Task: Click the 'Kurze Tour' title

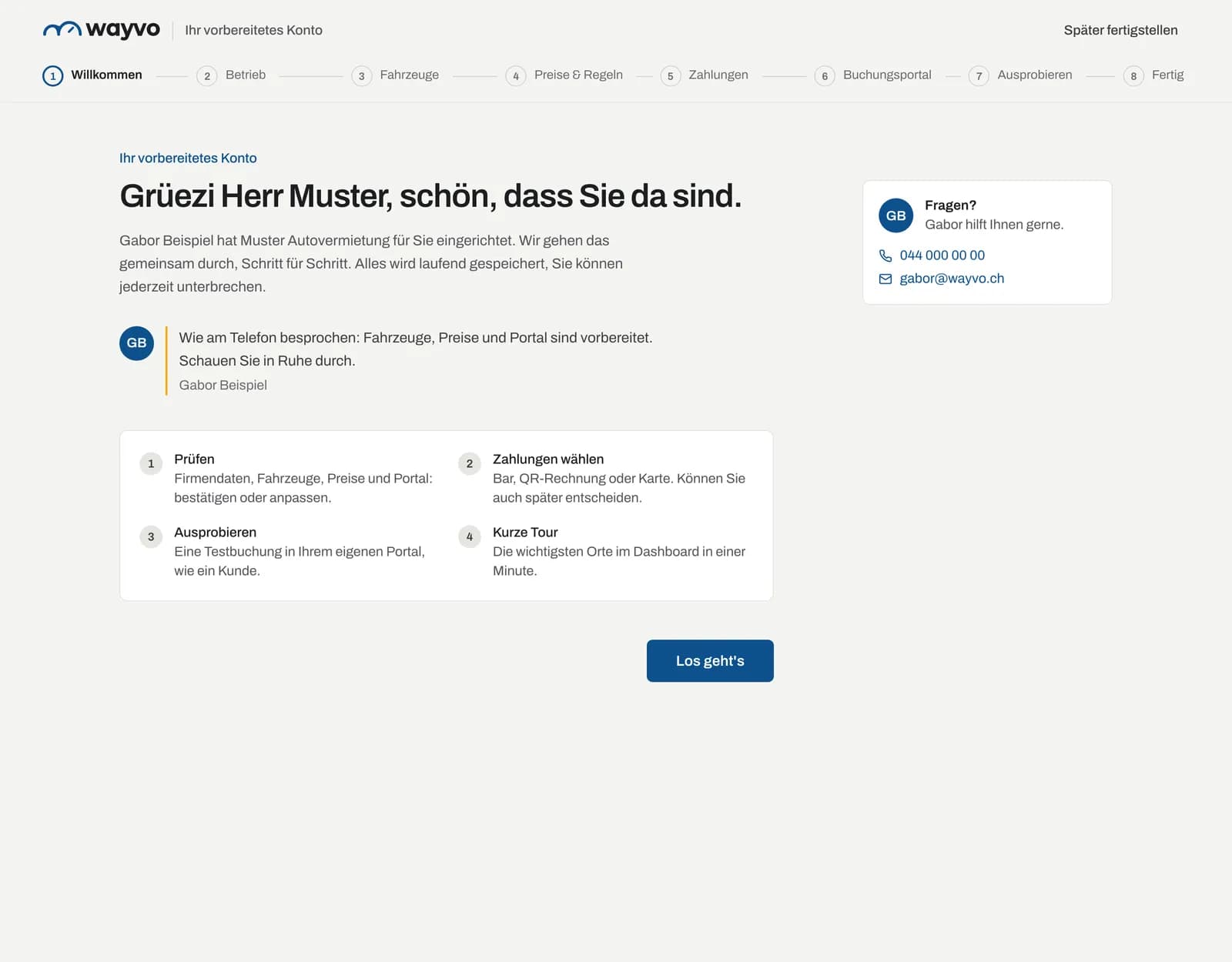Action: pyautogui.click(x=525, y=533)
